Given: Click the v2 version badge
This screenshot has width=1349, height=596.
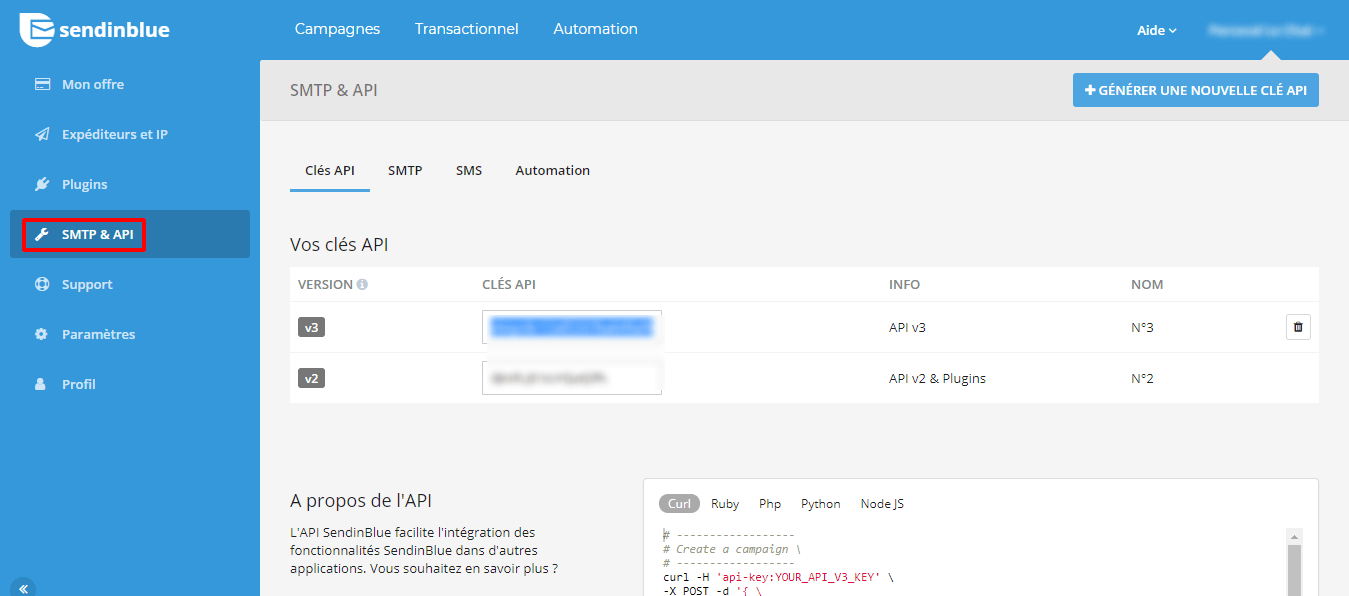Looking at the screenshot, I should coord(311,378).
